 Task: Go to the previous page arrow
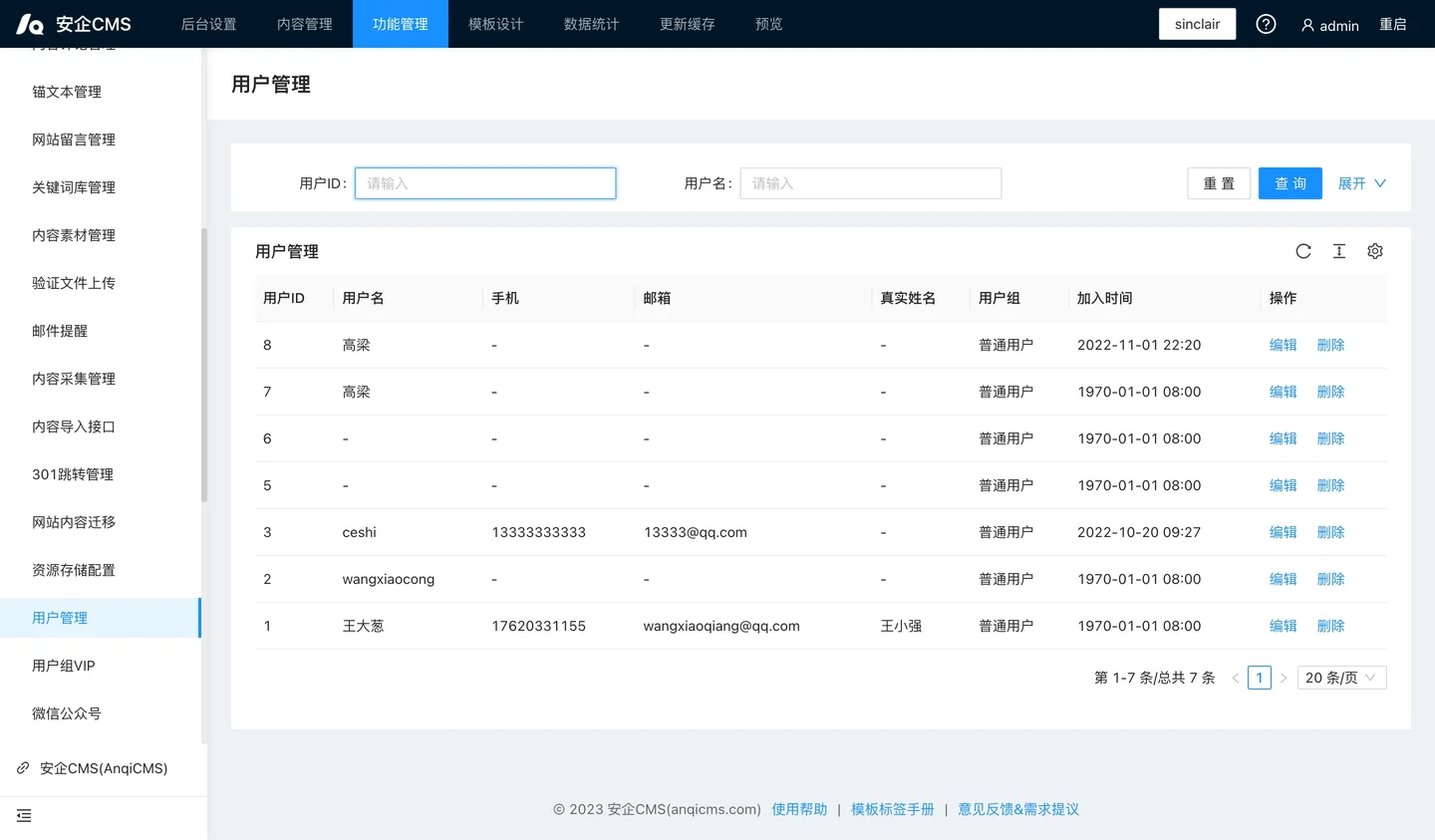coord(1236,678)
